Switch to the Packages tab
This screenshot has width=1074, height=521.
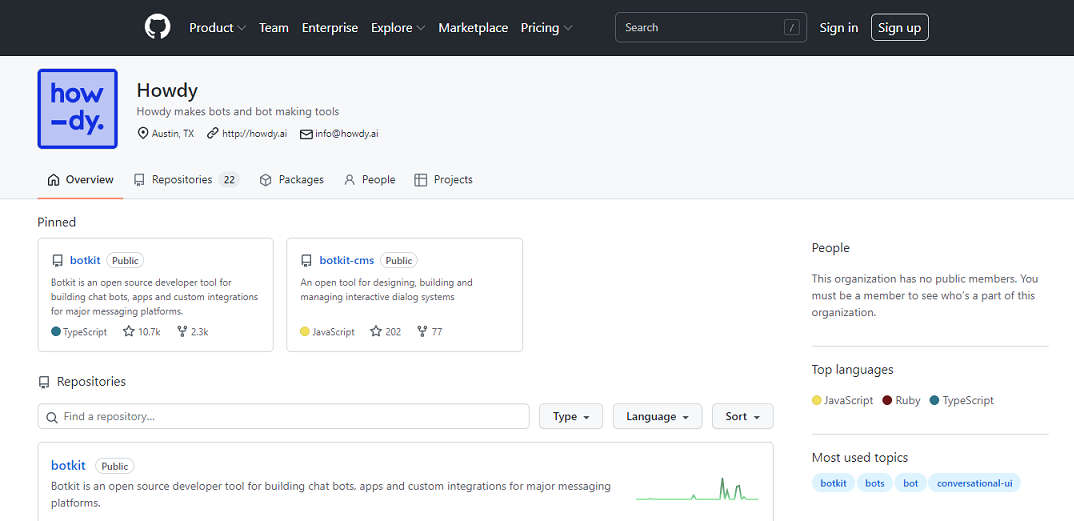291,180
